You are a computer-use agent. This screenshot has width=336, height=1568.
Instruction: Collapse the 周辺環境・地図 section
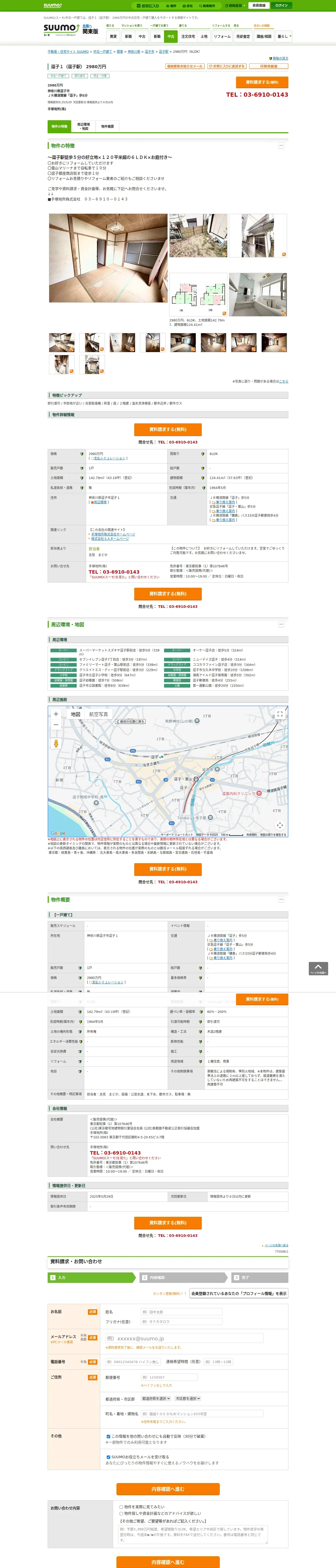(x=281, y=624)
